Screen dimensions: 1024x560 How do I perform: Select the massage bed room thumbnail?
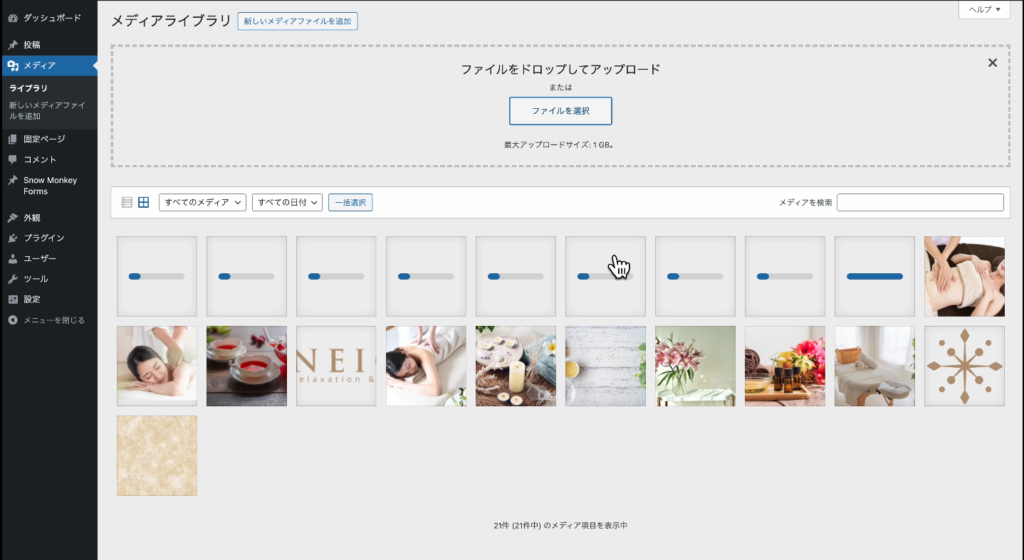(x=874, y=366)
